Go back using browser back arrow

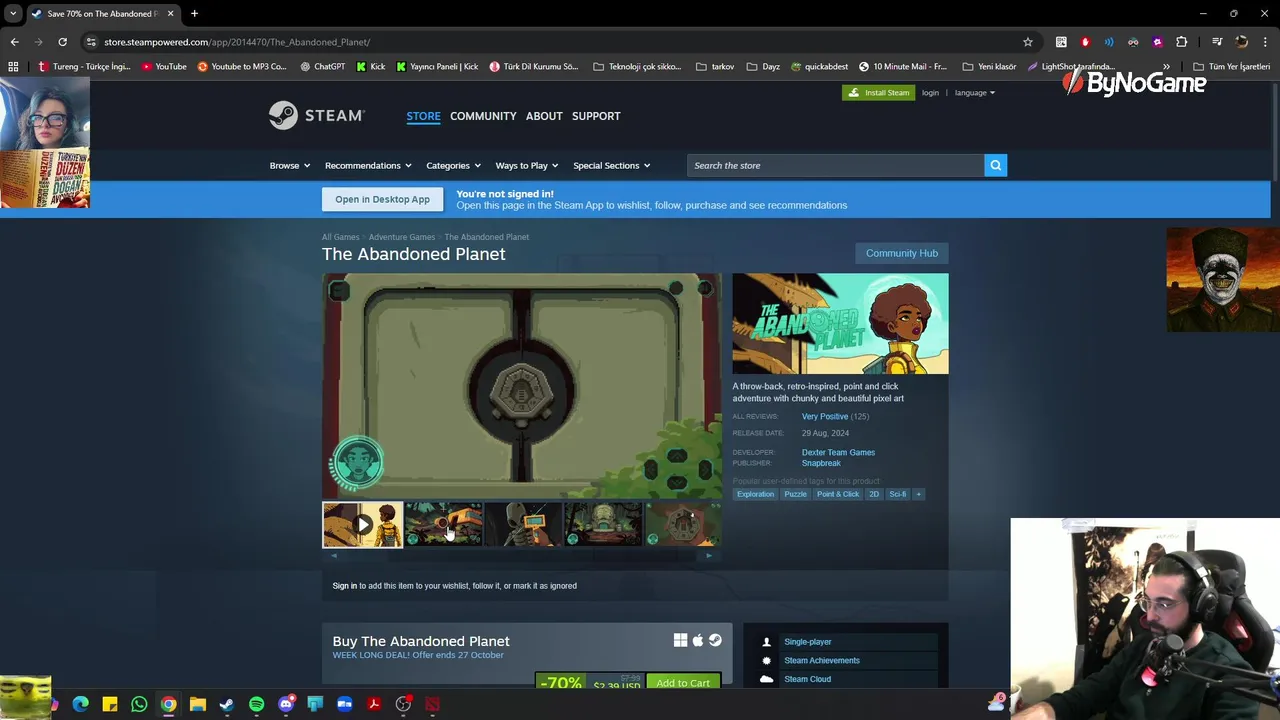click(x=14, y=42)
